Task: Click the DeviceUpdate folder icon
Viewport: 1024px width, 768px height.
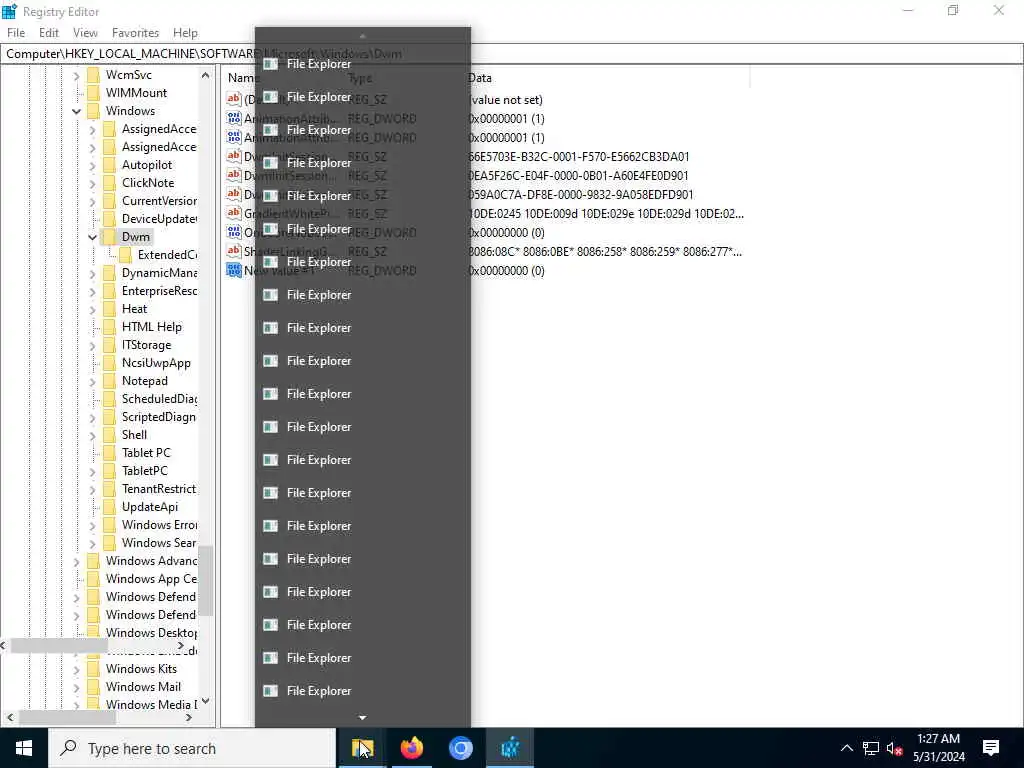Action: (110, 219)
